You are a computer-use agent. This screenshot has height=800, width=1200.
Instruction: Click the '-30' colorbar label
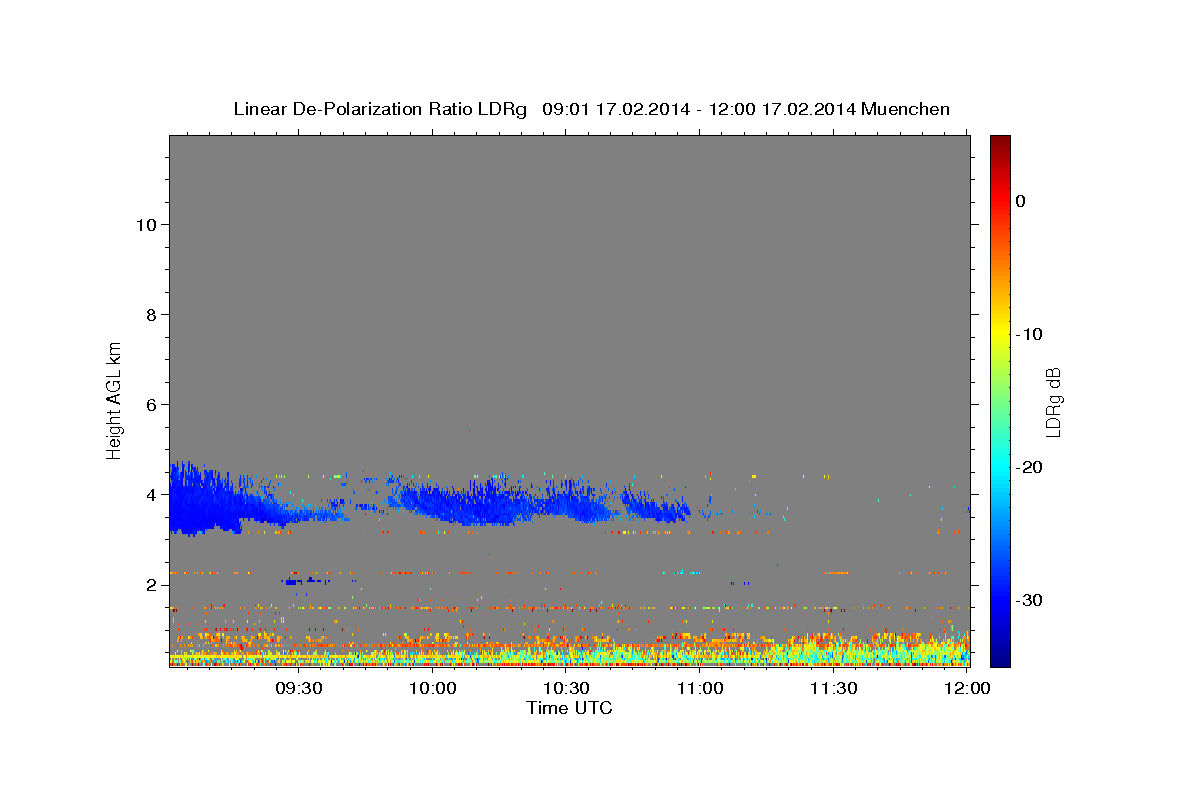(1029, 600)
